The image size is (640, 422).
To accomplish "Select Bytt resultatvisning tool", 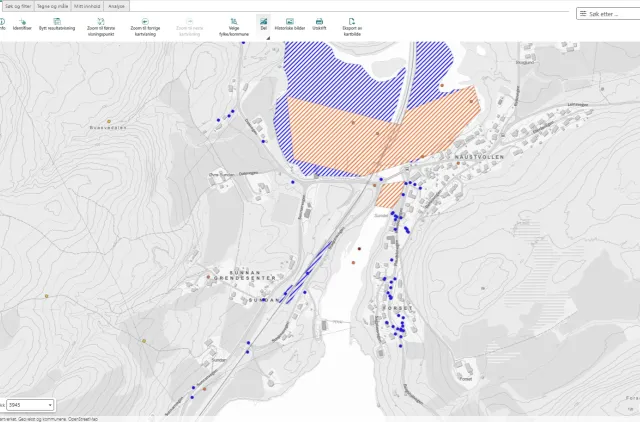I will click(57, 21).
